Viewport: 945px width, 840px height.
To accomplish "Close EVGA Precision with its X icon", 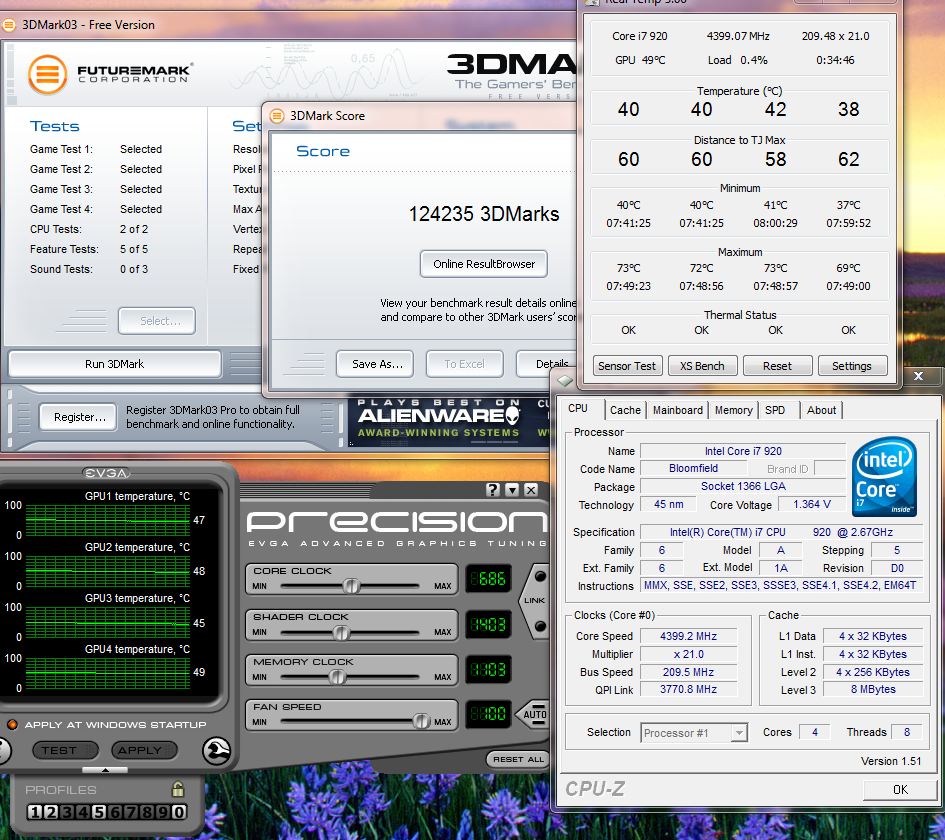I will tap(531, 490).
